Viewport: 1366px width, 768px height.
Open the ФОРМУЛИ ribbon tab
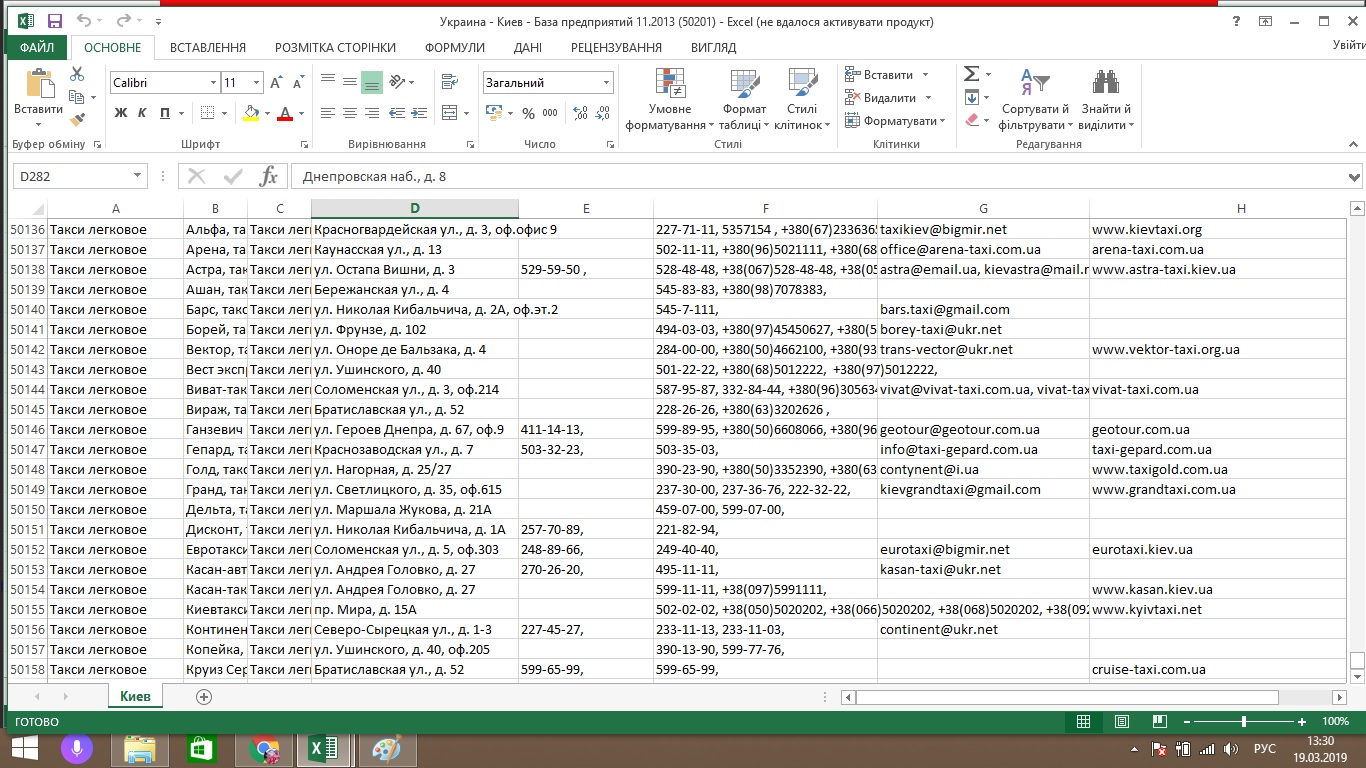pos(454,47)
